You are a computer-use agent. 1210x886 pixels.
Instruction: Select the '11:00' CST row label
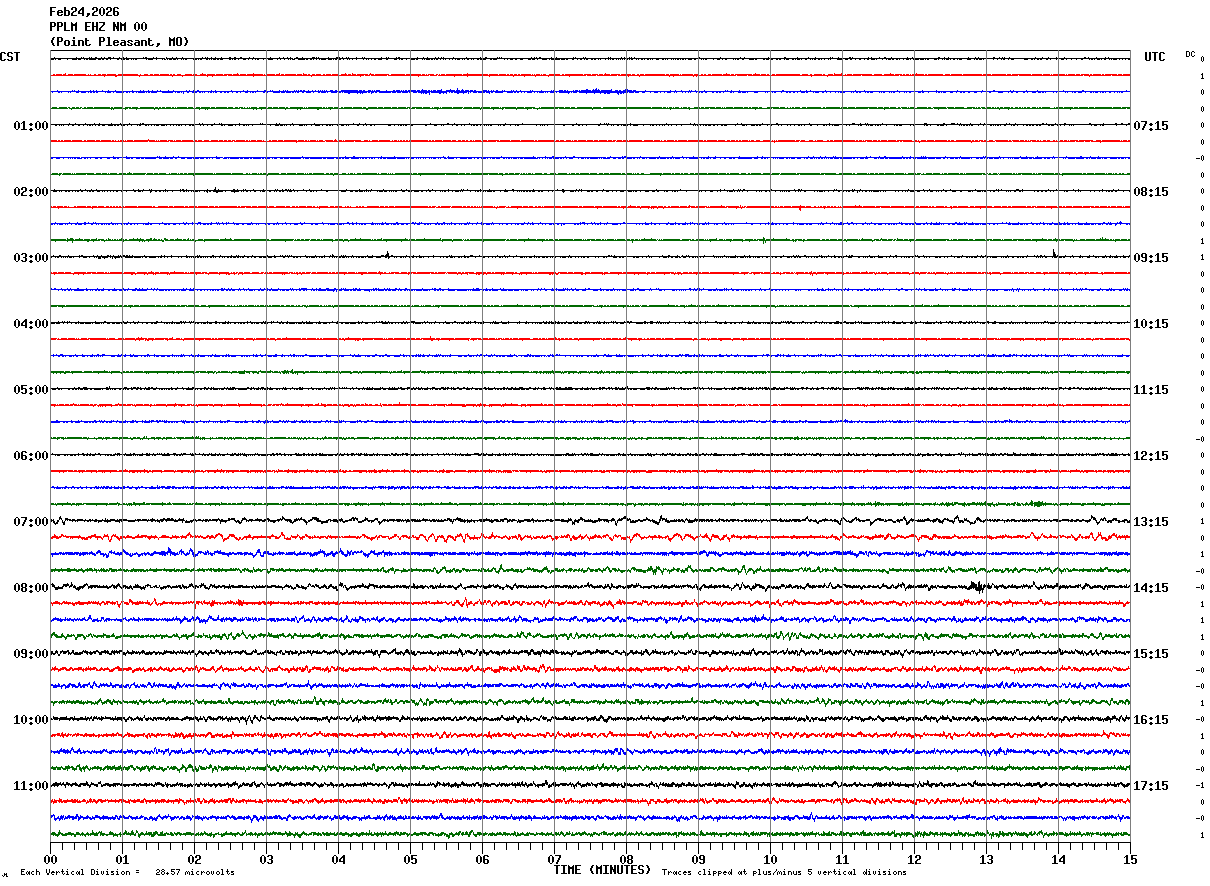click(31, 786)
